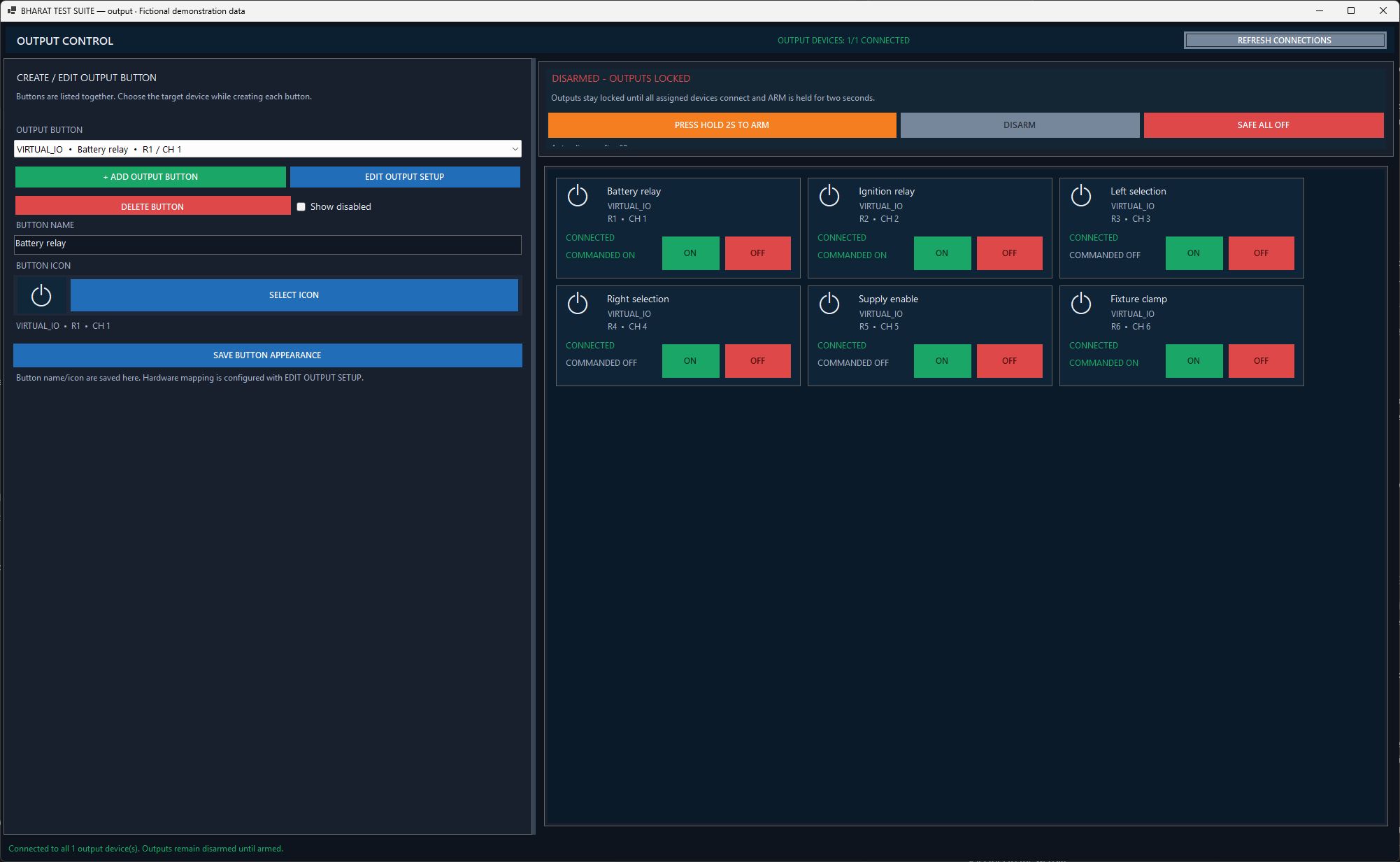Click the Left selection card power icon
Image resolution: width=1400 pixels, height=862 pixels.
tap(1081, 195)
